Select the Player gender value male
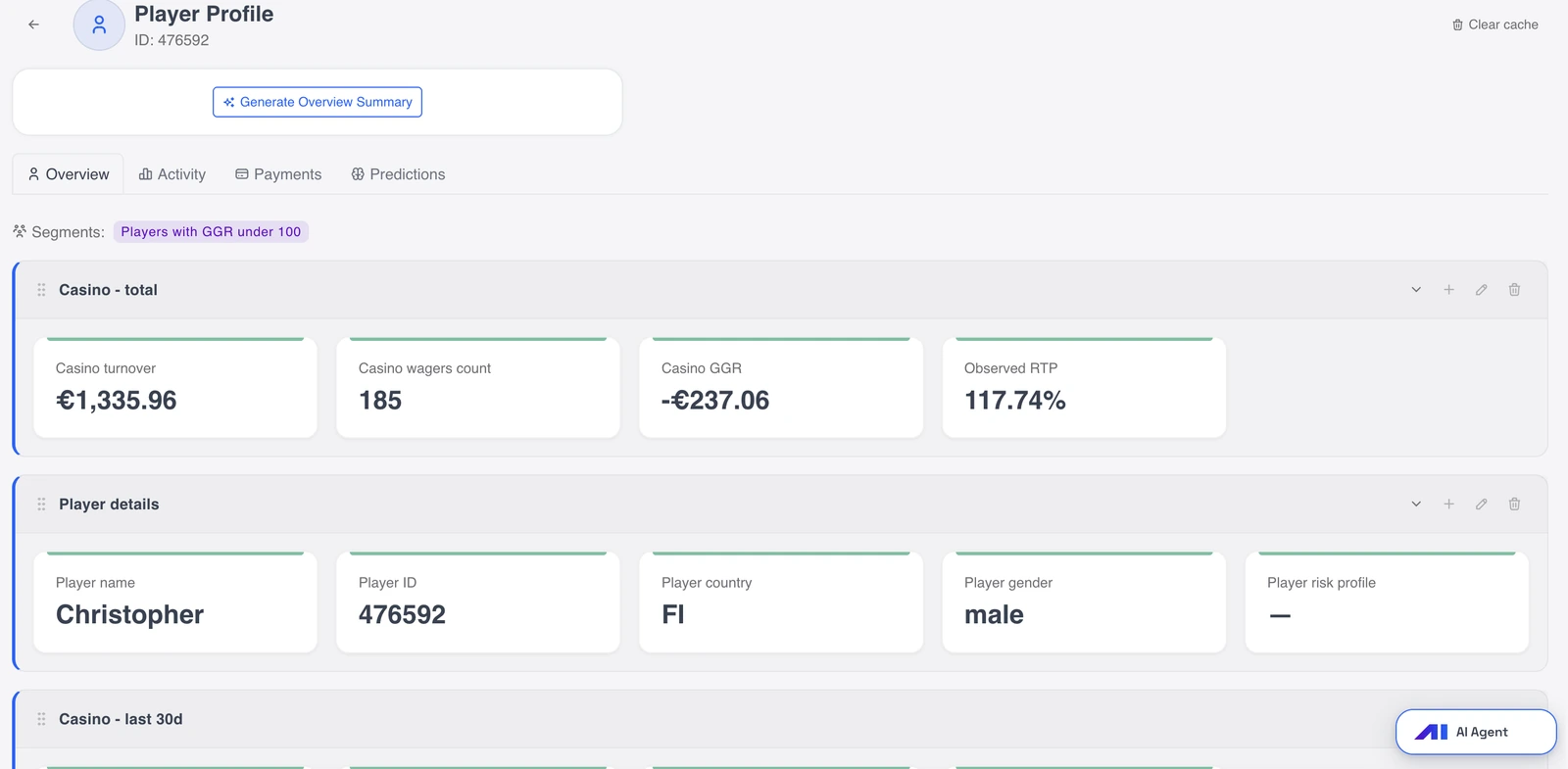The height and width of the screenshot is (769, 1568). point(994,615)
